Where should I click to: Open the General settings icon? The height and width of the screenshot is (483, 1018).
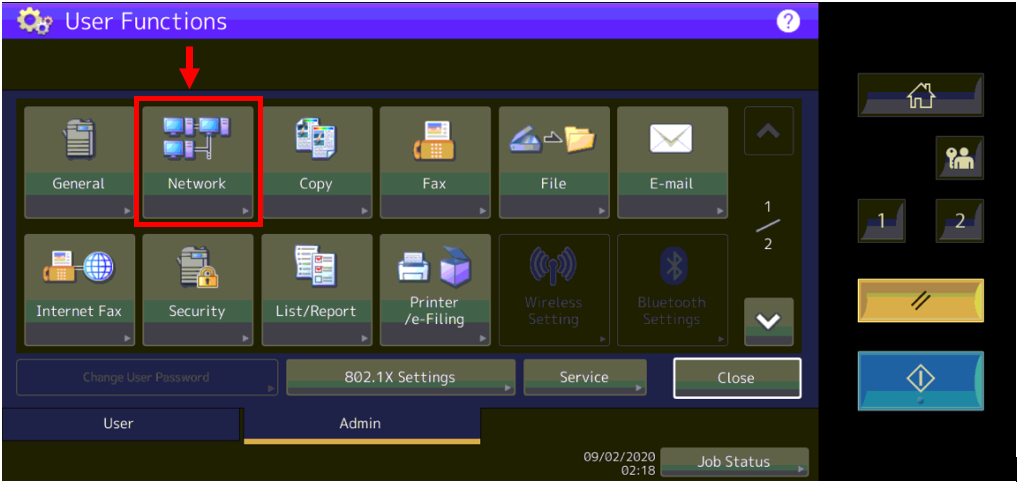pyautogui.click(x=78, y=161)
